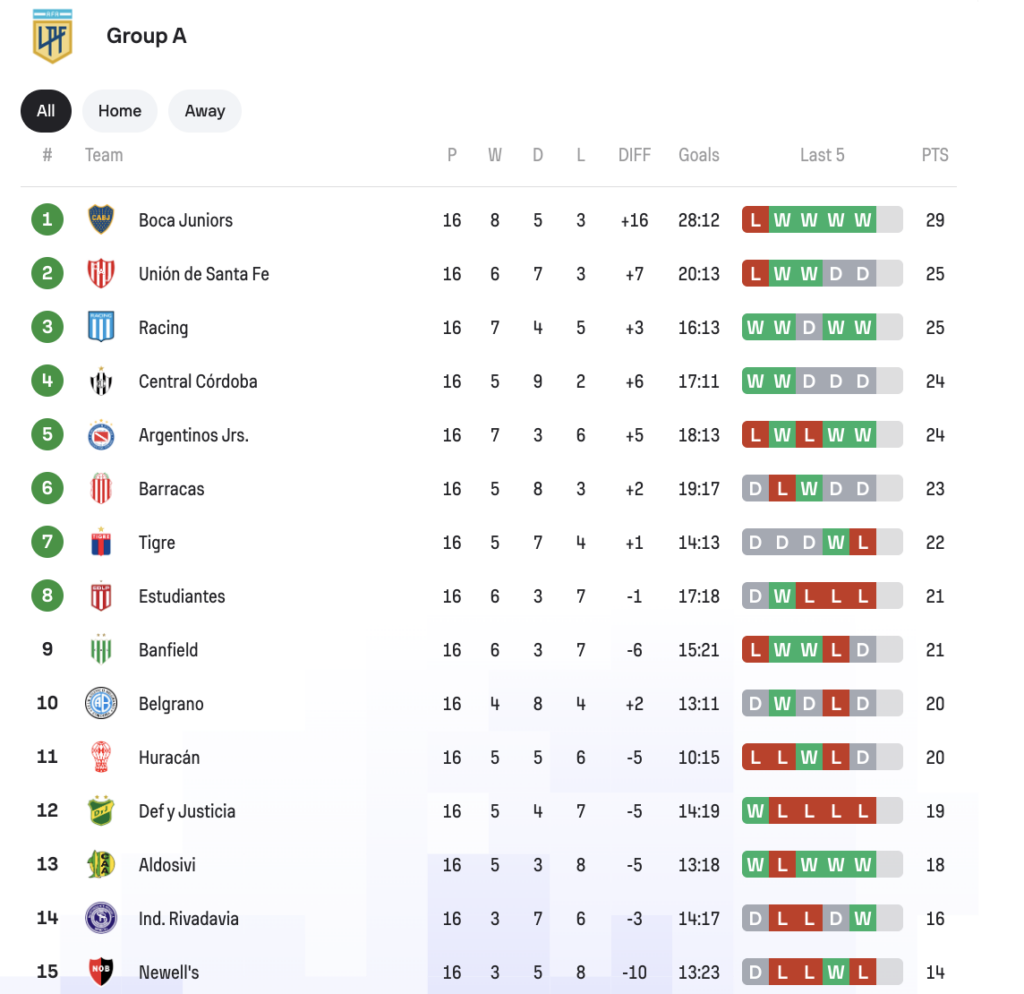Open Tigre team name link
The width and height of the screenshot is (1024, 994).
[157, 543]
